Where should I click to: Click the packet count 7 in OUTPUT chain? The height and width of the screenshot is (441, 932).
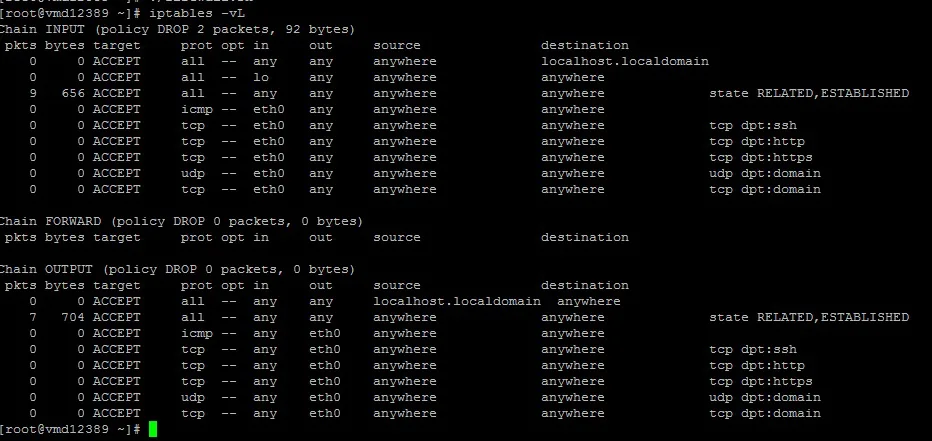[33, 317]
